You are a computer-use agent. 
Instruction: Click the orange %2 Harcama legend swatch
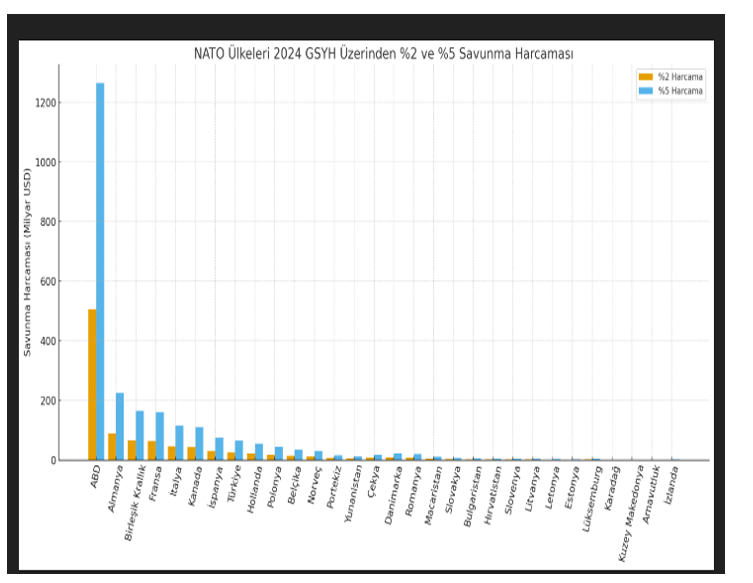[645, 77]
